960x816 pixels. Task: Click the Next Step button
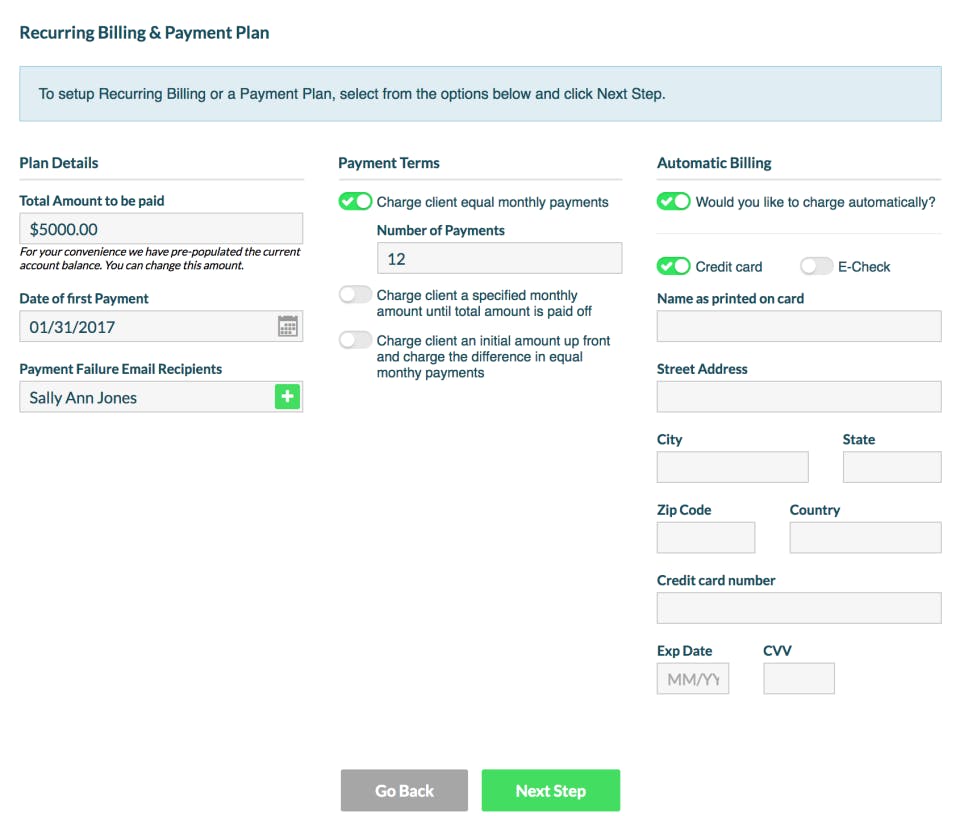550,790
